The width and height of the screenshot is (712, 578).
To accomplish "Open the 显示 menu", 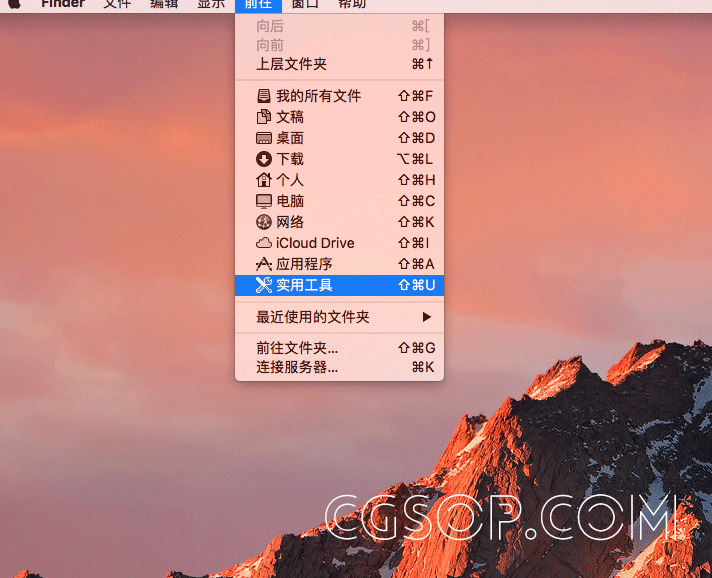I will pyautogui.click(x=211, y=4).
